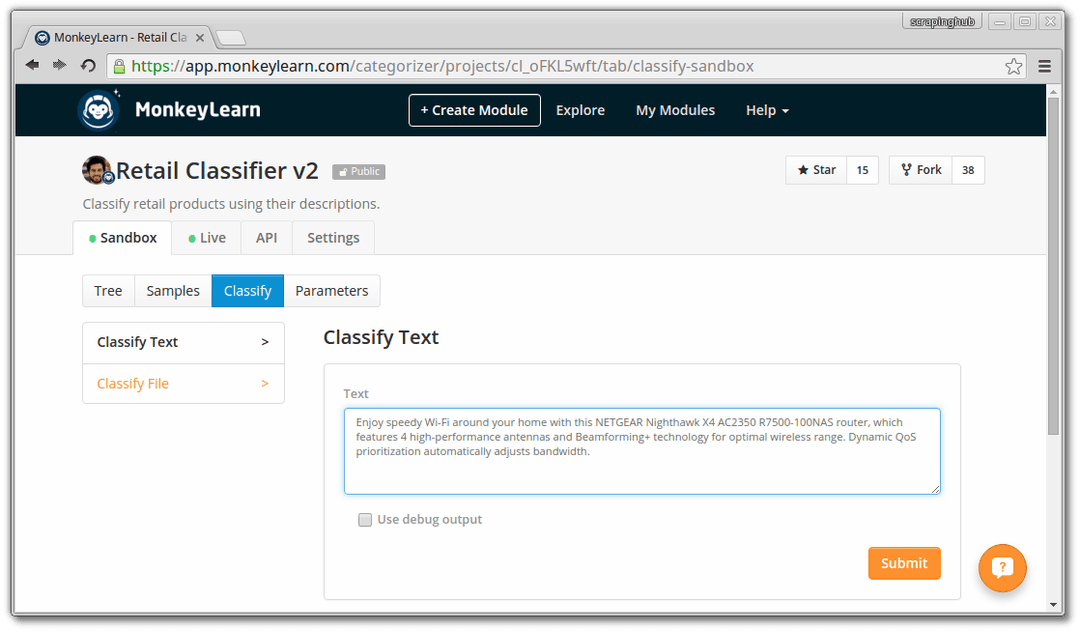Open the Settings tab
Screen dimensions: 1080x632
point(333,238)
